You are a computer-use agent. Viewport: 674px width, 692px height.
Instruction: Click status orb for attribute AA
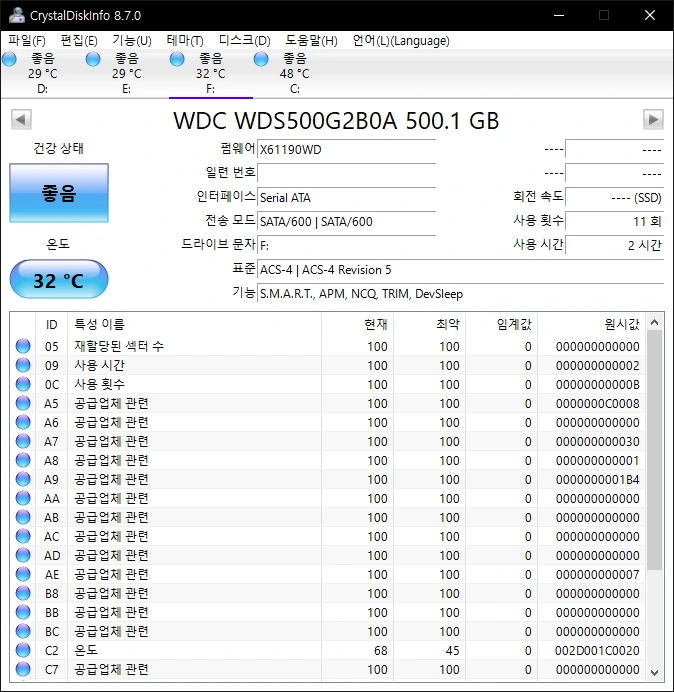coord(23,498)
